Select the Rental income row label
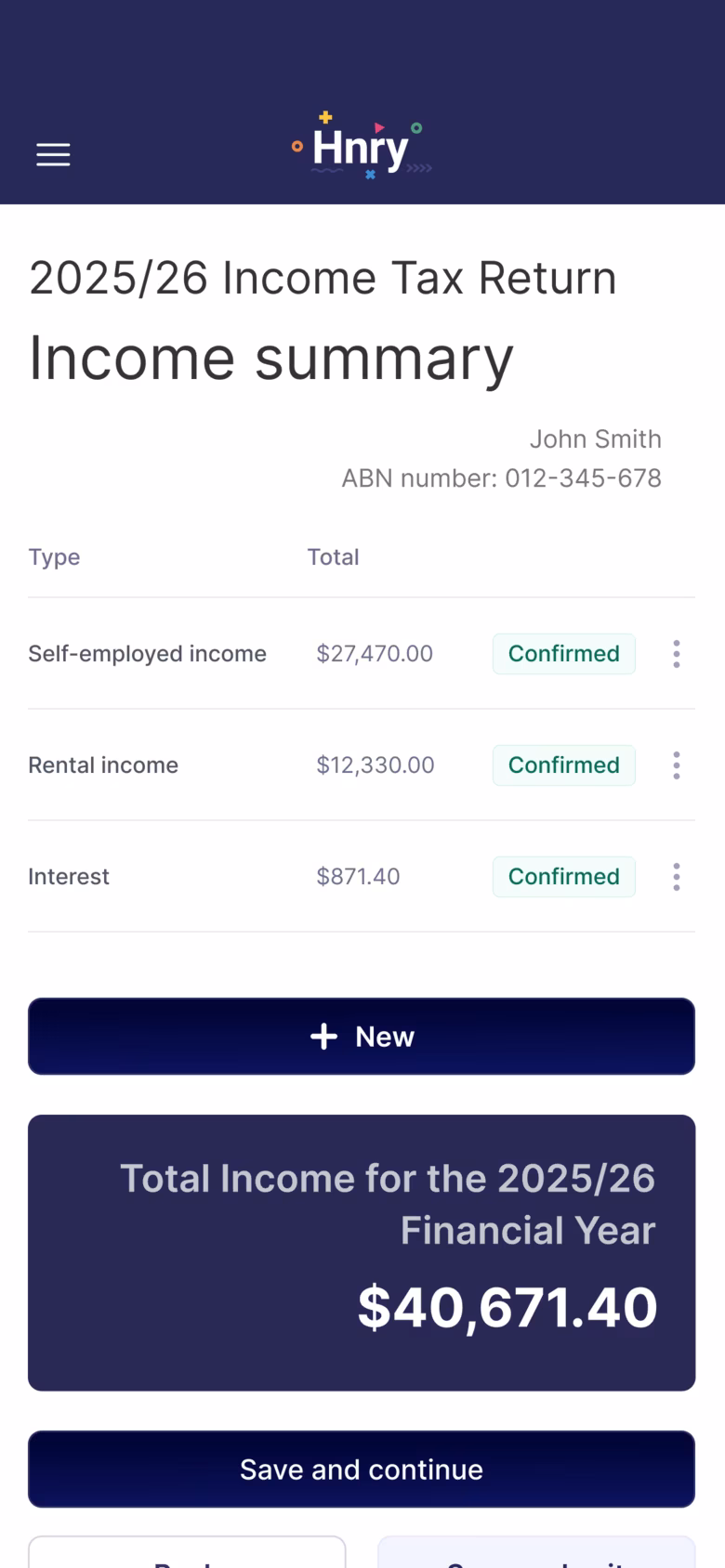The image size is (725, 1568). pyautogui.click(x=103, y=765)
